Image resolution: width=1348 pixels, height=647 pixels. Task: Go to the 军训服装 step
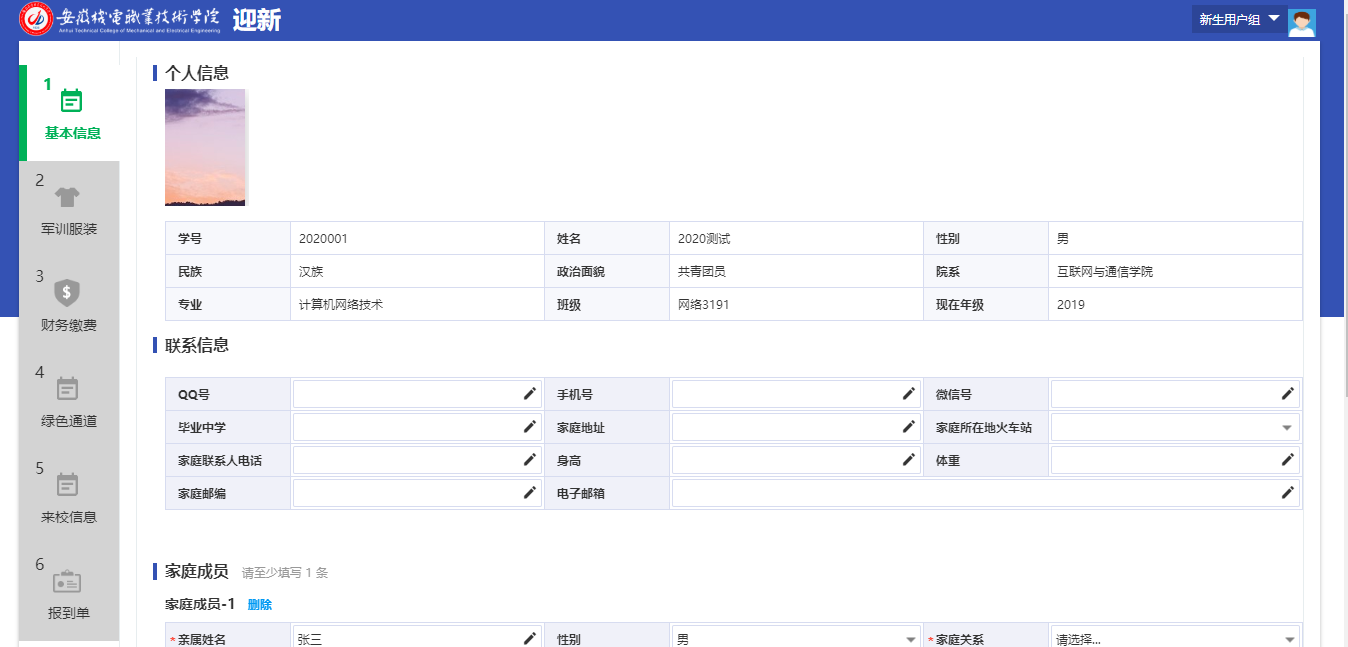(69, 209)
